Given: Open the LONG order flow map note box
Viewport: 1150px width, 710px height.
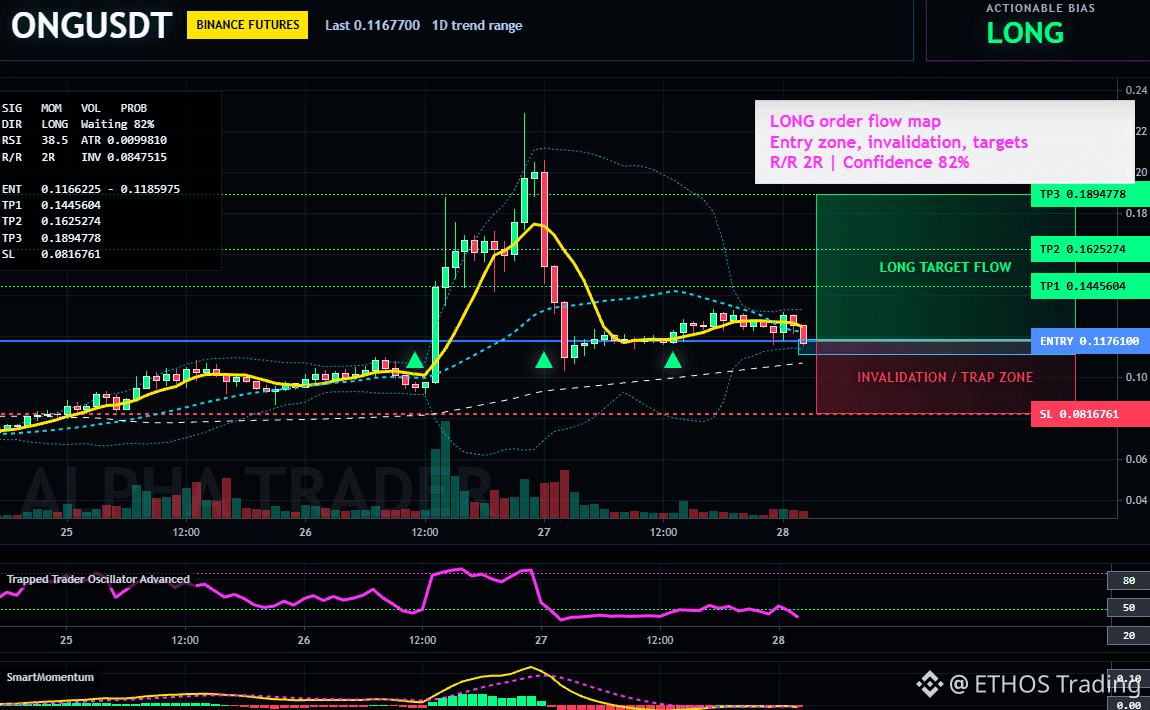Looking at the screenshot, I should 945,142.
